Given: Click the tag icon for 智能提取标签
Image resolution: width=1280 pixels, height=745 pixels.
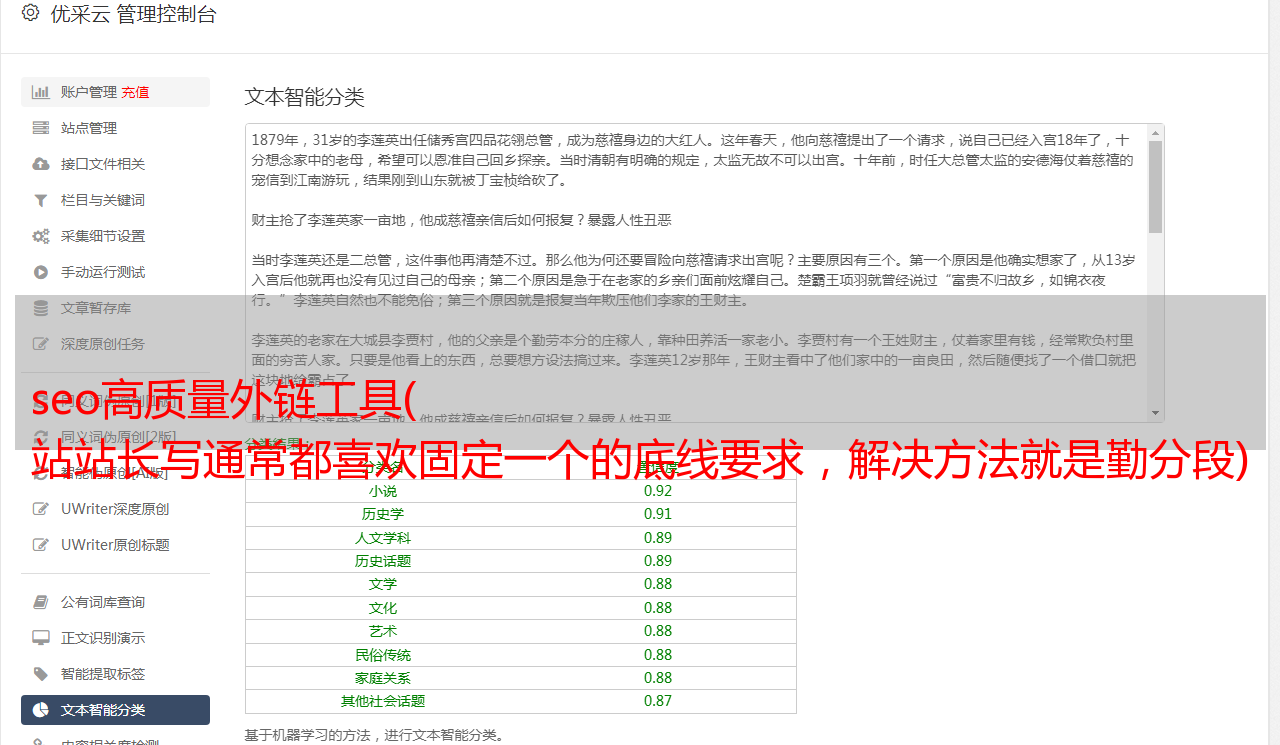Looking at the screenshot, I should pyautogui.click(x=41, y=674).
